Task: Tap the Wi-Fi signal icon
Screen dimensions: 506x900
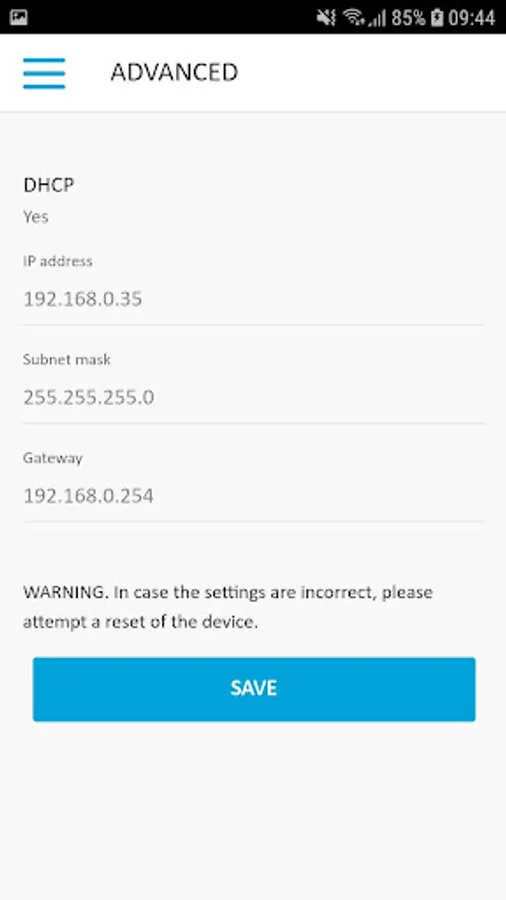Action: (x=353, y=17)
